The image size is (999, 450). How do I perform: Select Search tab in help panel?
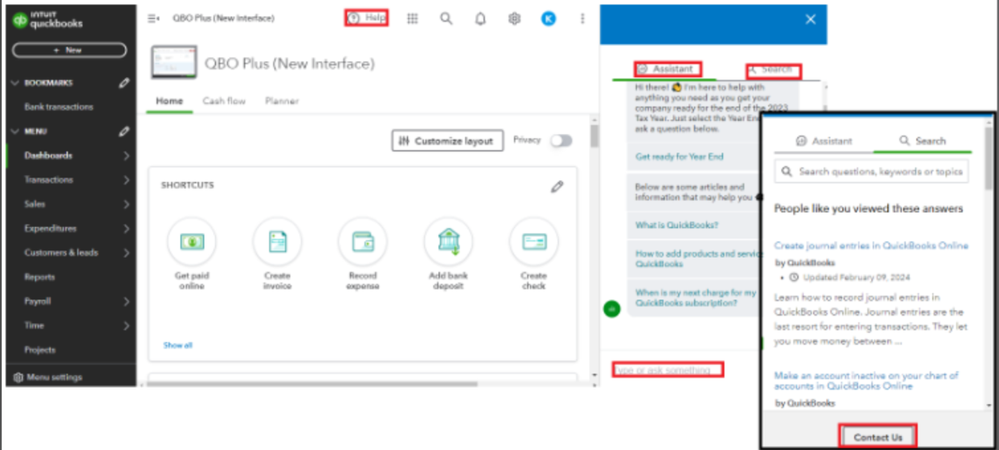773,70
